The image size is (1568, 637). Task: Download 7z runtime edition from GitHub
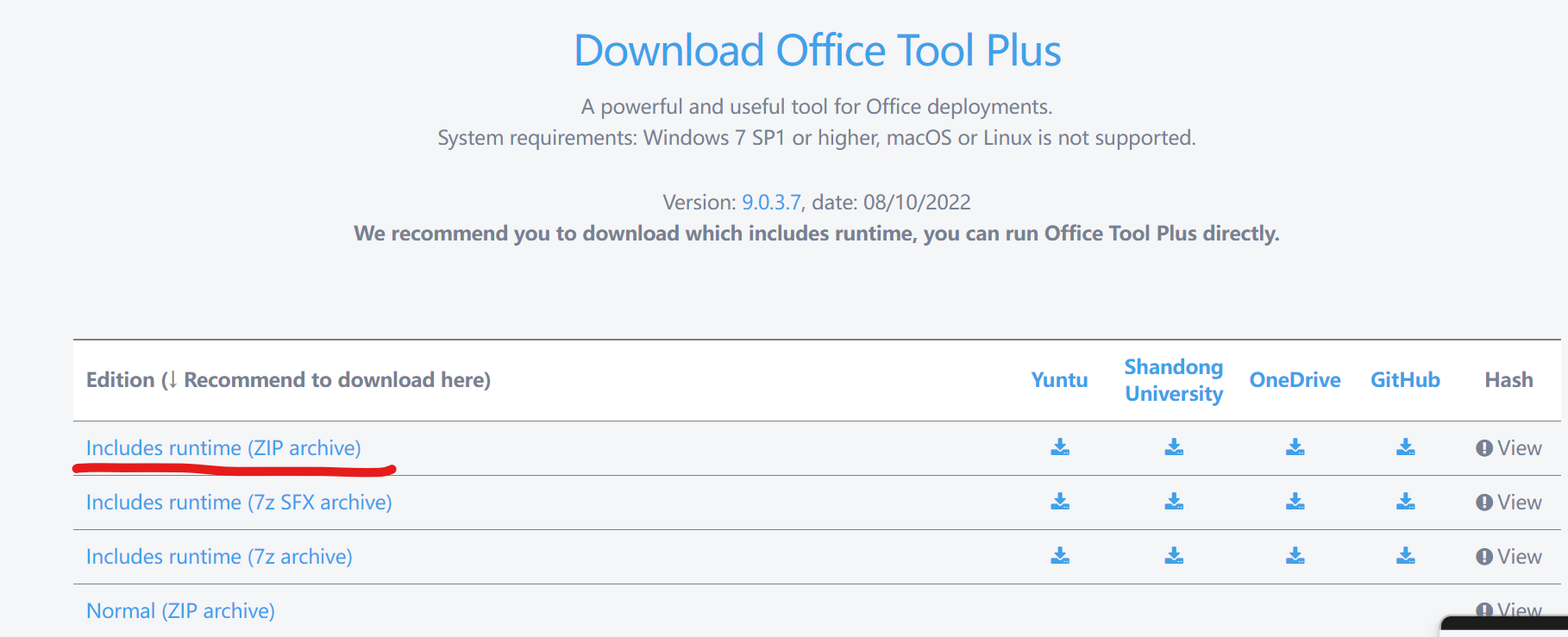1405,556
